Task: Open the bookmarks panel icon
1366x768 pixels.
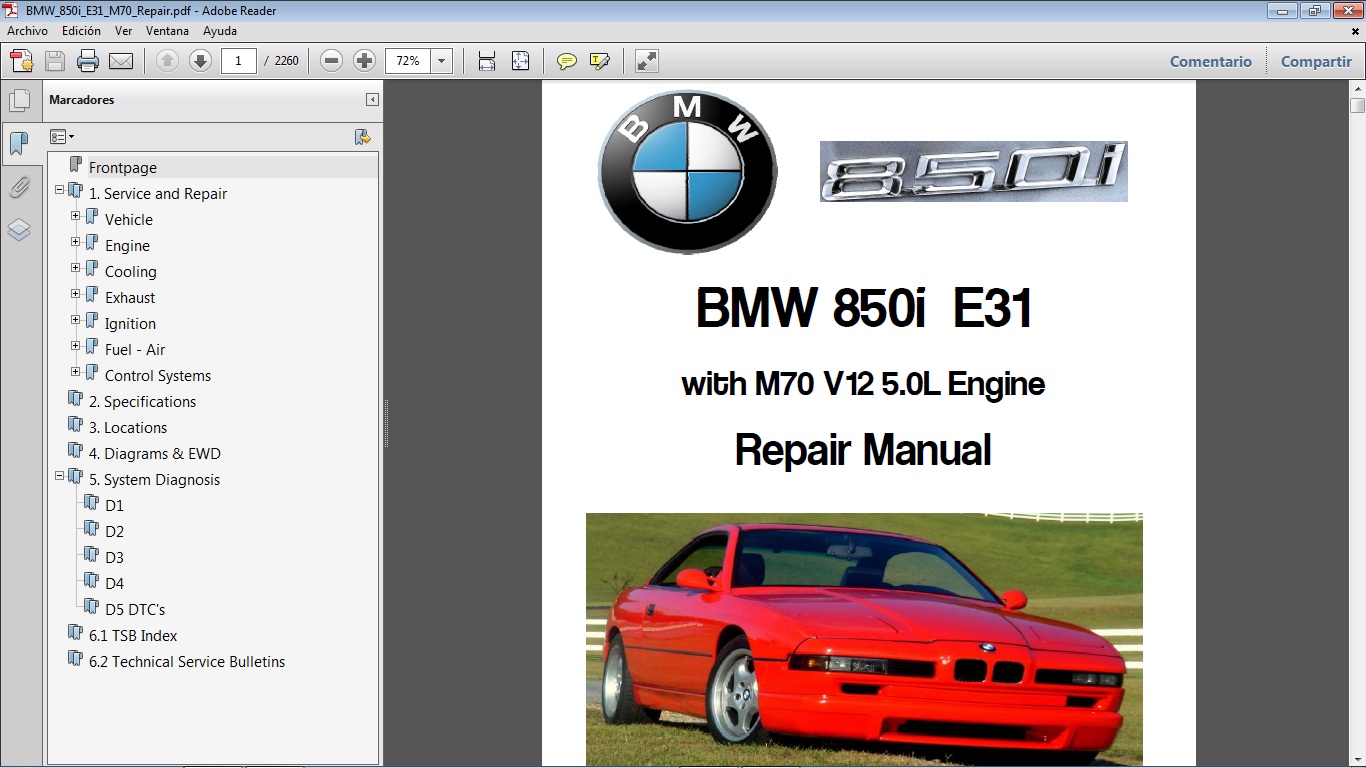Action: (19, 143)
